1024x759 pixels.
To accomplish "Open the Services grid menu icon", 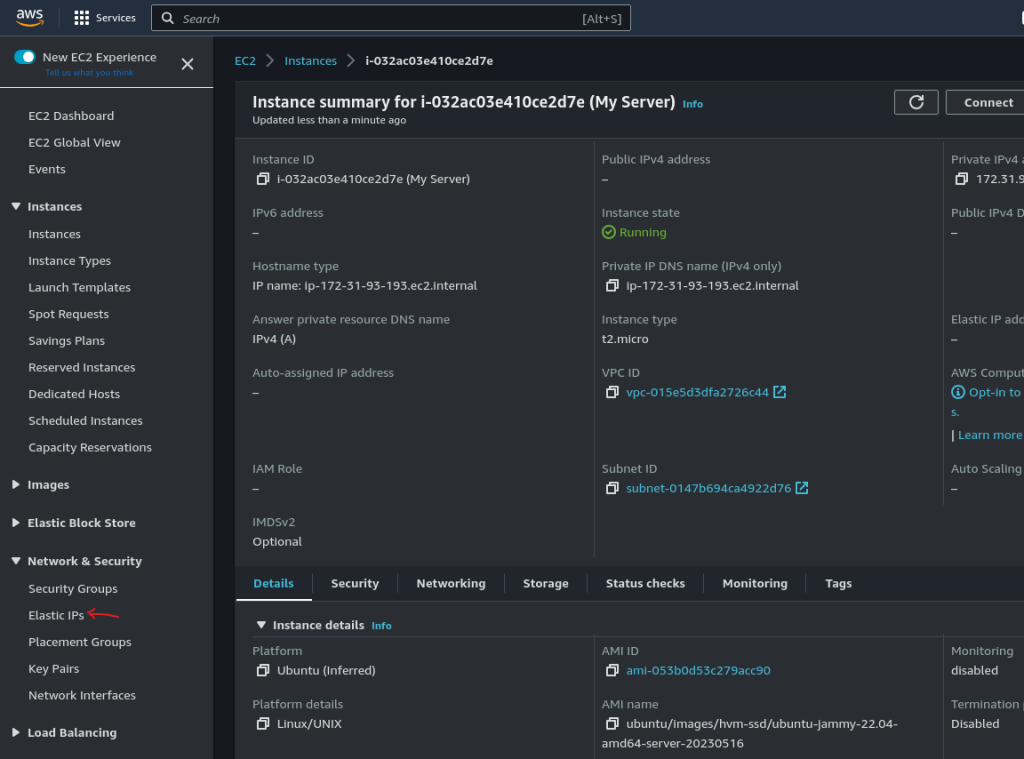I will [x=82, y=18].
